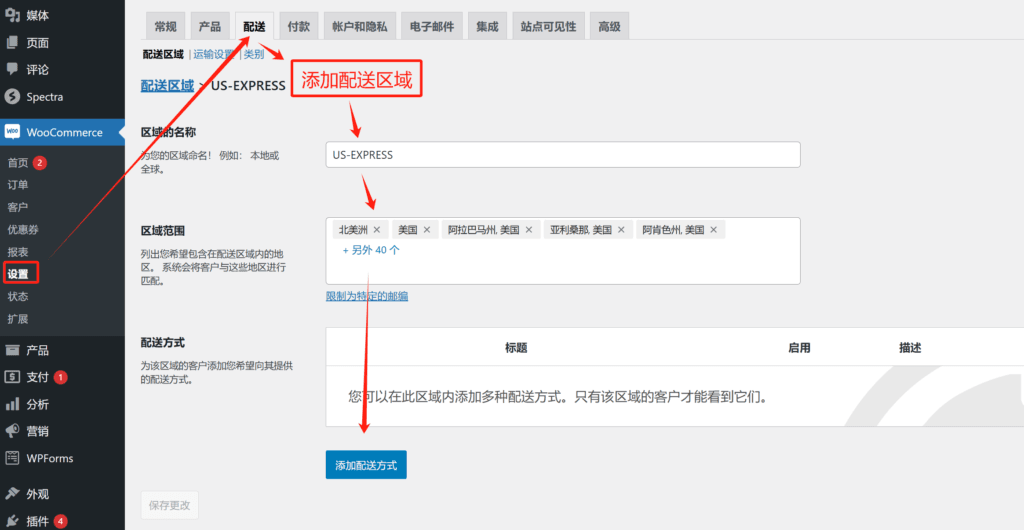Open WooCommerce 状态 submenu item
The height and width of the screenshot is (530, 1024).
18,296
